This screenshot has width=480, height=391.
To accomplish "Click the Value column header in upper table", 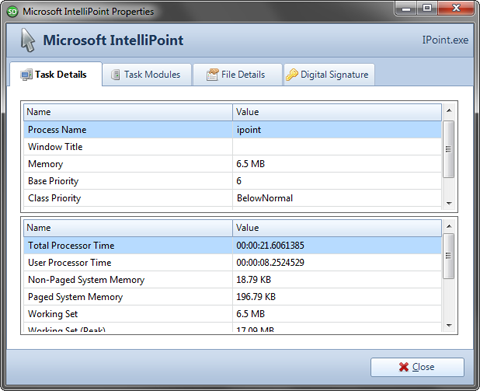I will pyautogui.click(x=337, y=112).
